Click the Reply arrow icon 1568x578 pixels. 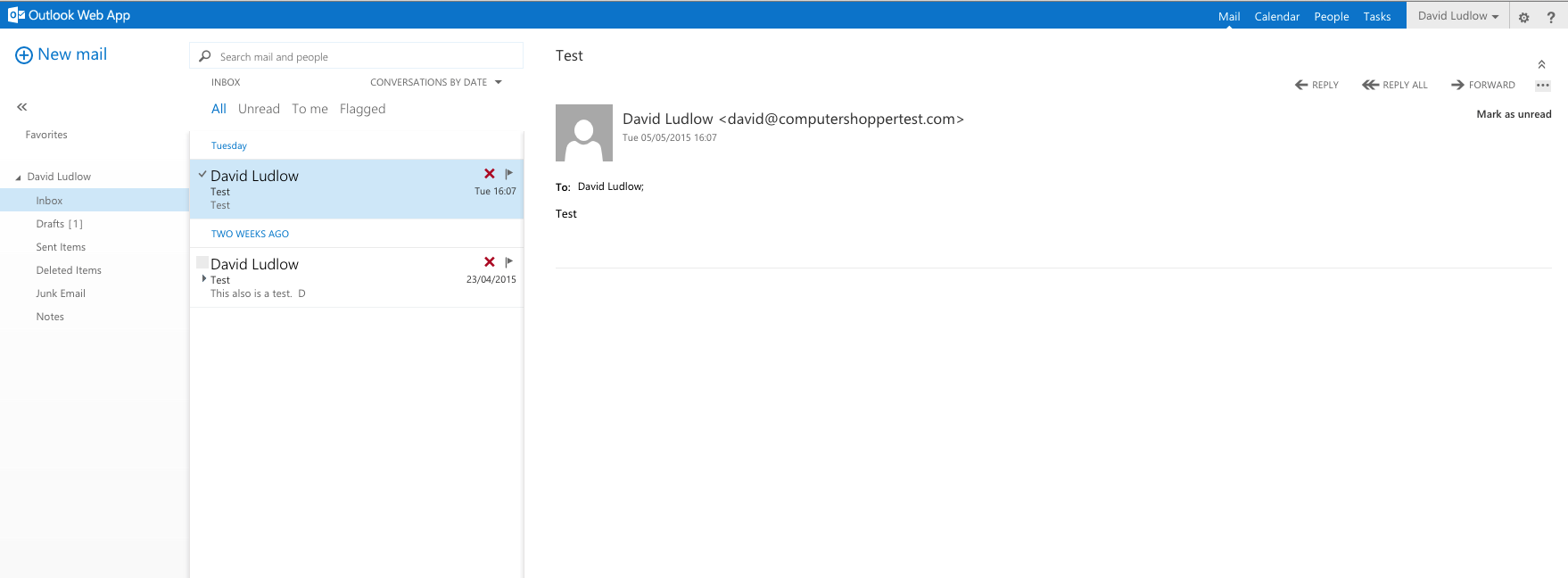[x=1301, y=85]
